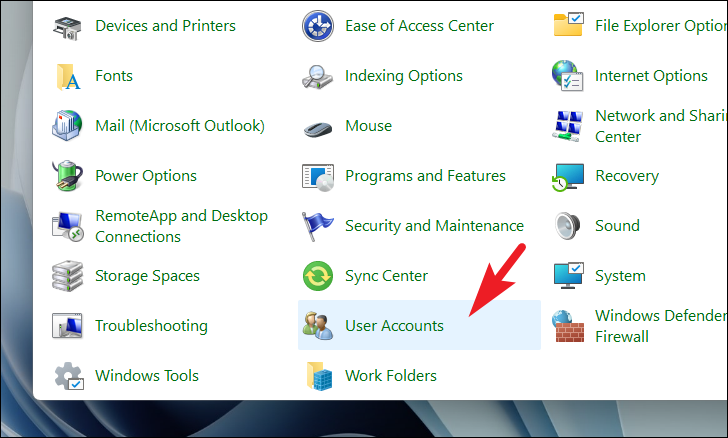This screenshot has height=438, width=728.
Task: Select the Indexing Options link
Action: (x=404, y=76)
